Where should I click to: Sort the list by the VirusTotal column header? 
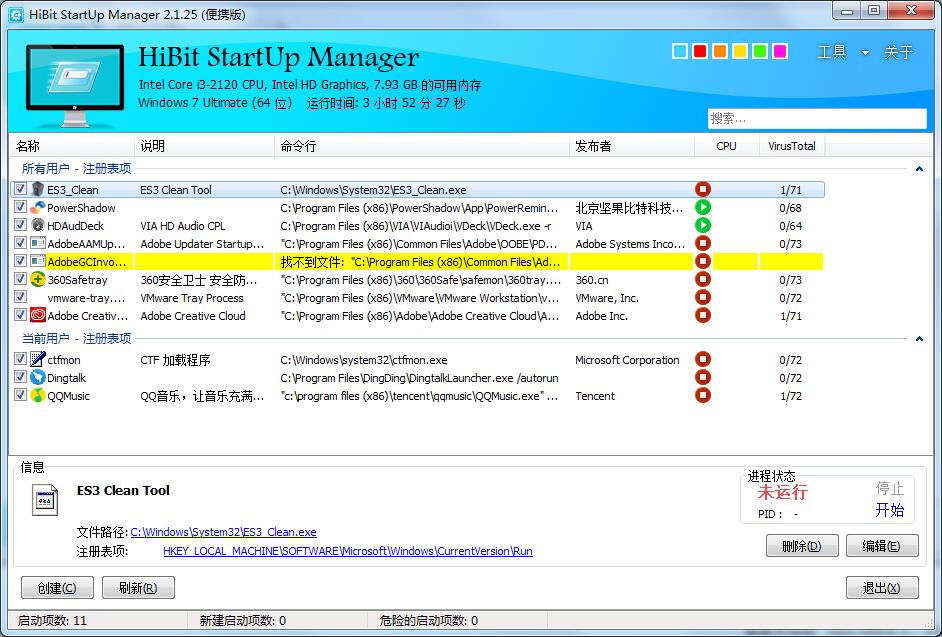coord(791,146)
